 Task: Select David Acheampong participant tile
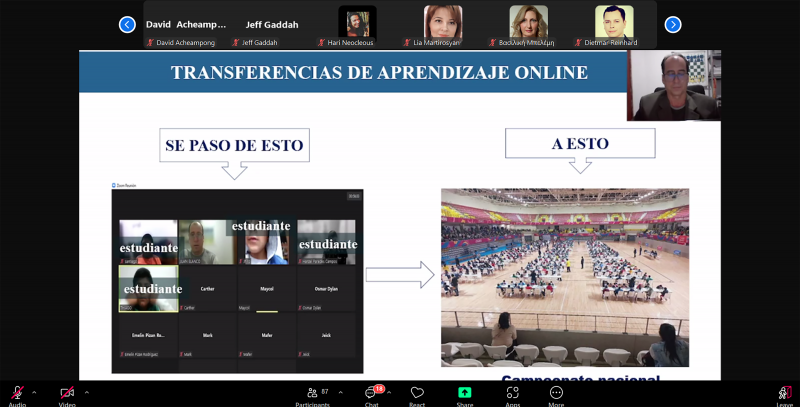tap(186, 24)
